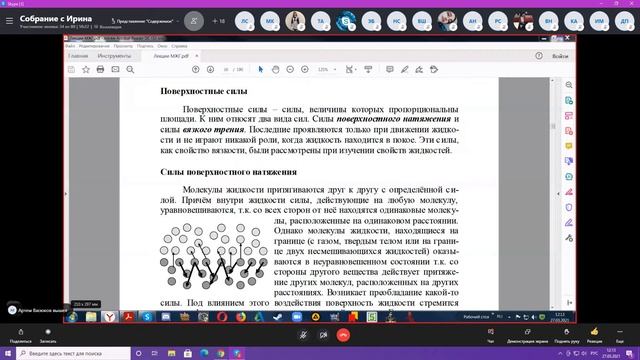Select participant avatar КА

573,21
